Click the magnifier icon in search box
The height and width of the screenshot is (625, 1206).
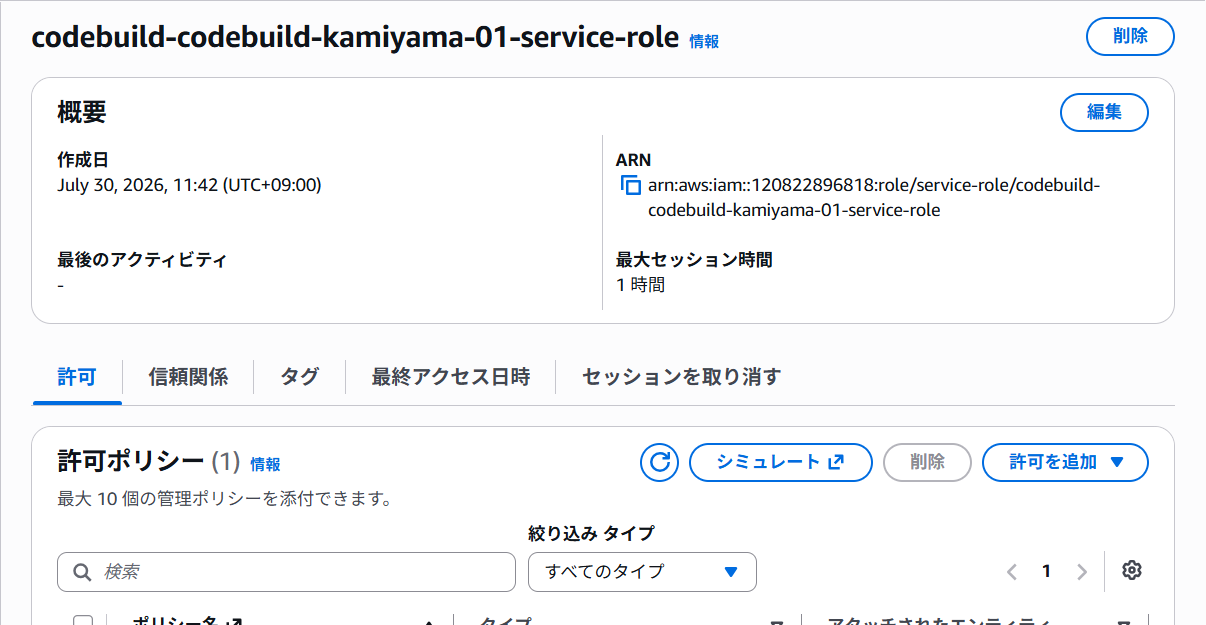[82, 572]
